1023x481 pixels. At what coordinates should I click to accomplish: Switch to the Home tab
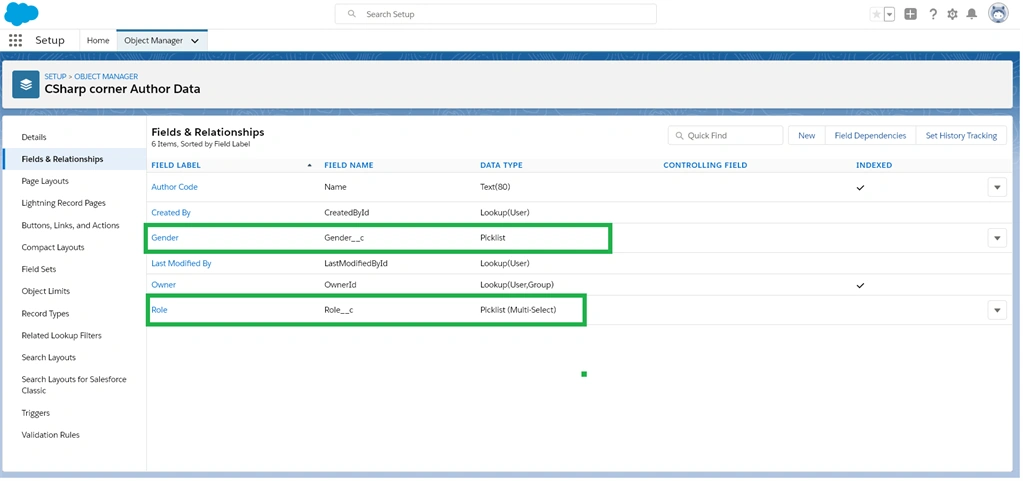(x=98, y=40)
